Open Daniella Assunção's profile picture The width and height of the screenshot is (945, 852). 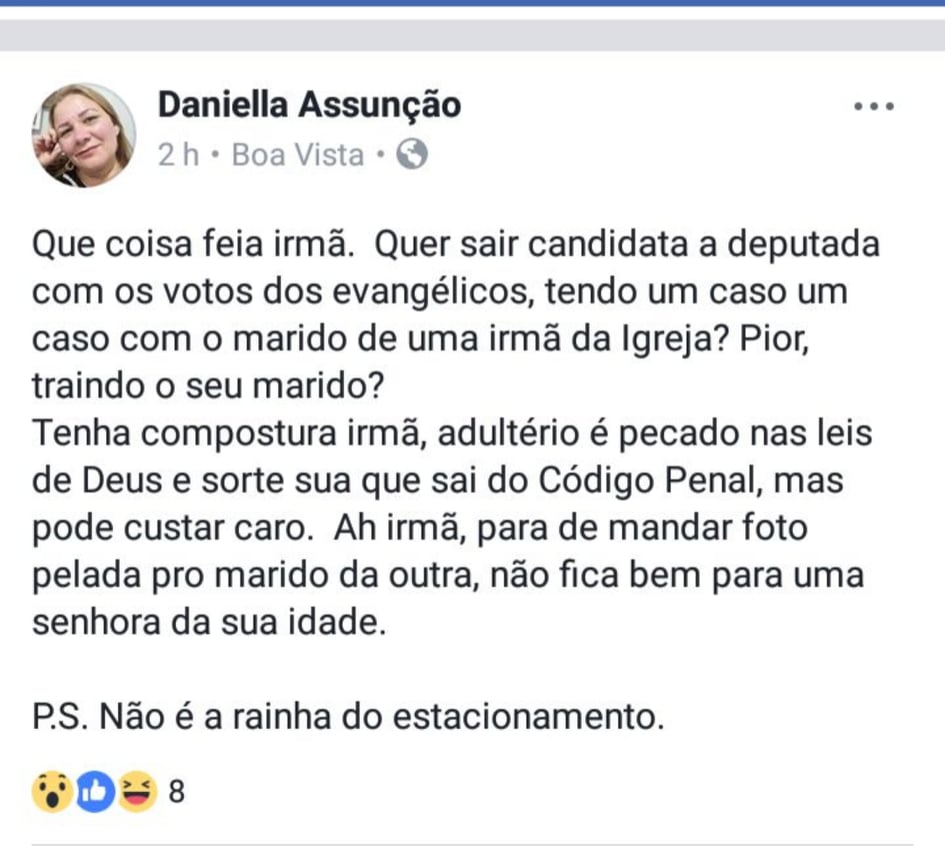83,135
